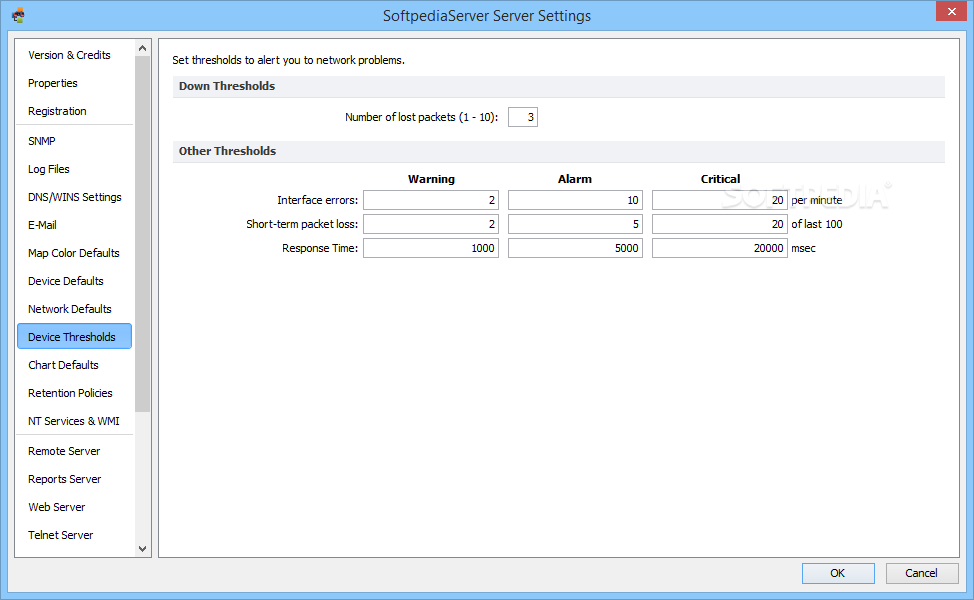Open the Version & Credits page
The width and height of the screenshot is (974, 600).
point(69,55)
